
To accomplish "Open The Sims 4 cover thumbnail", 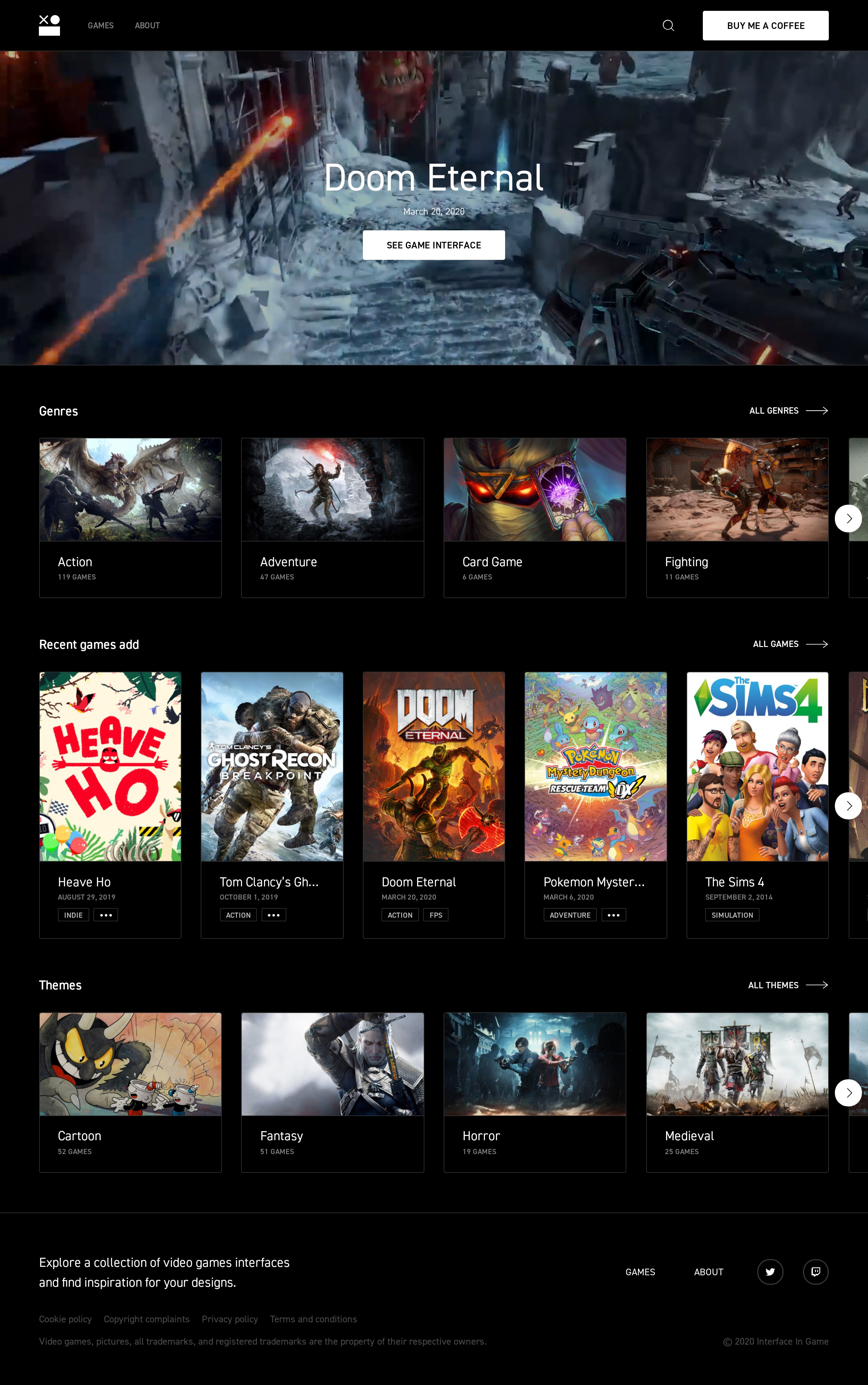I will pyautogui.click(x=757, y=766).
